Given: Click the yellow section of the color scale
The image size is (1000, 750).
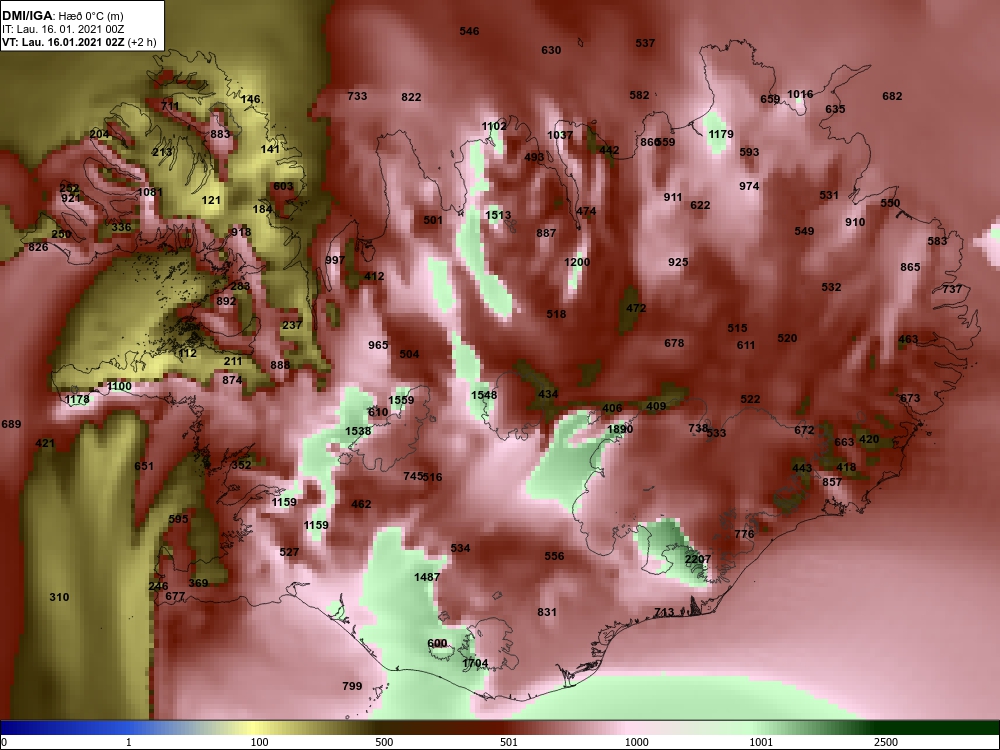Looking at the screenshot, I should (255, 728).
